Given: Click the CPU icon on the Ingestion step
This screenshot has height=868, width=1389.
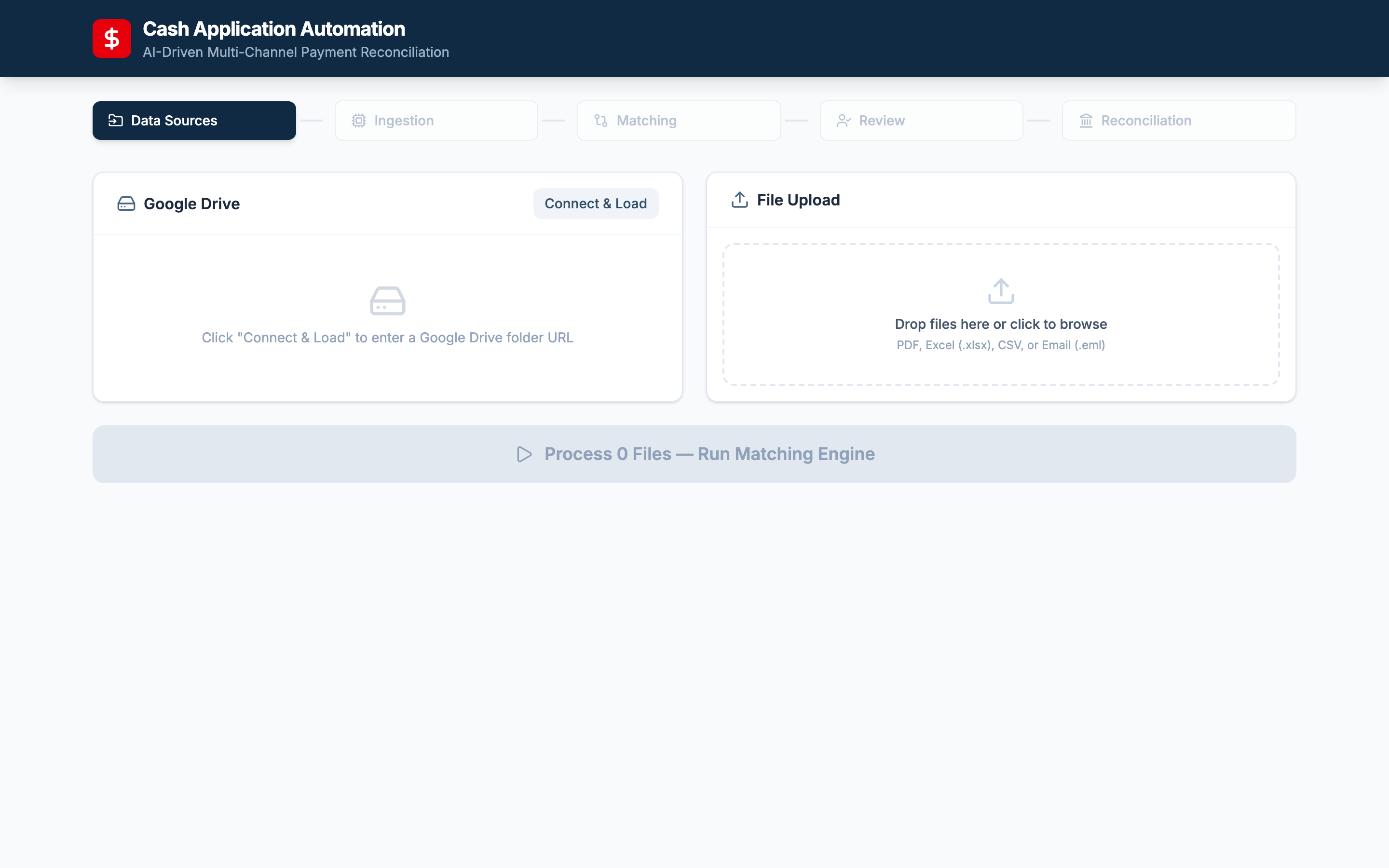Looking at the screenshot, I should 359,120.
